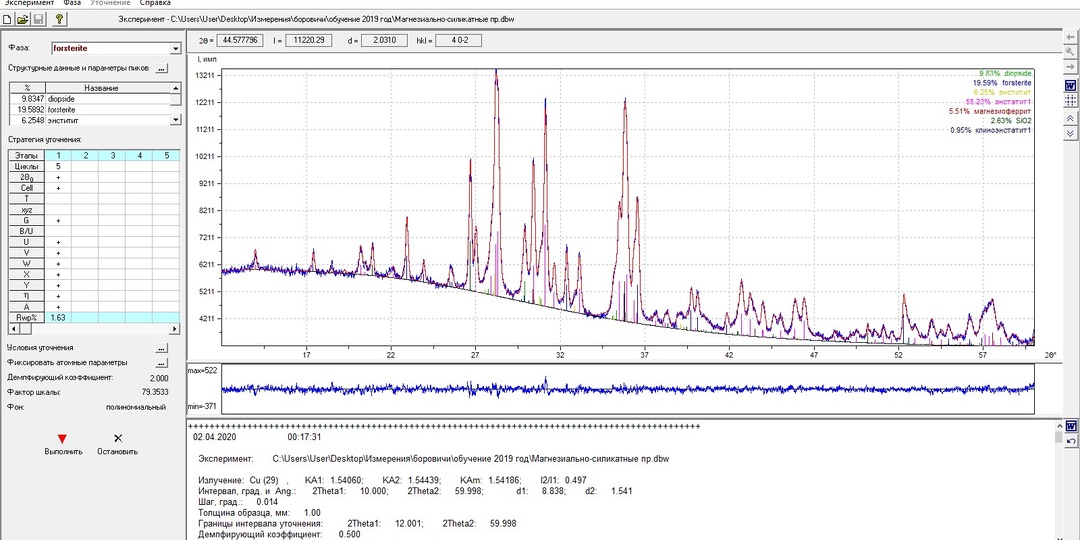Open the Справка menu

(x=155, y=3)
